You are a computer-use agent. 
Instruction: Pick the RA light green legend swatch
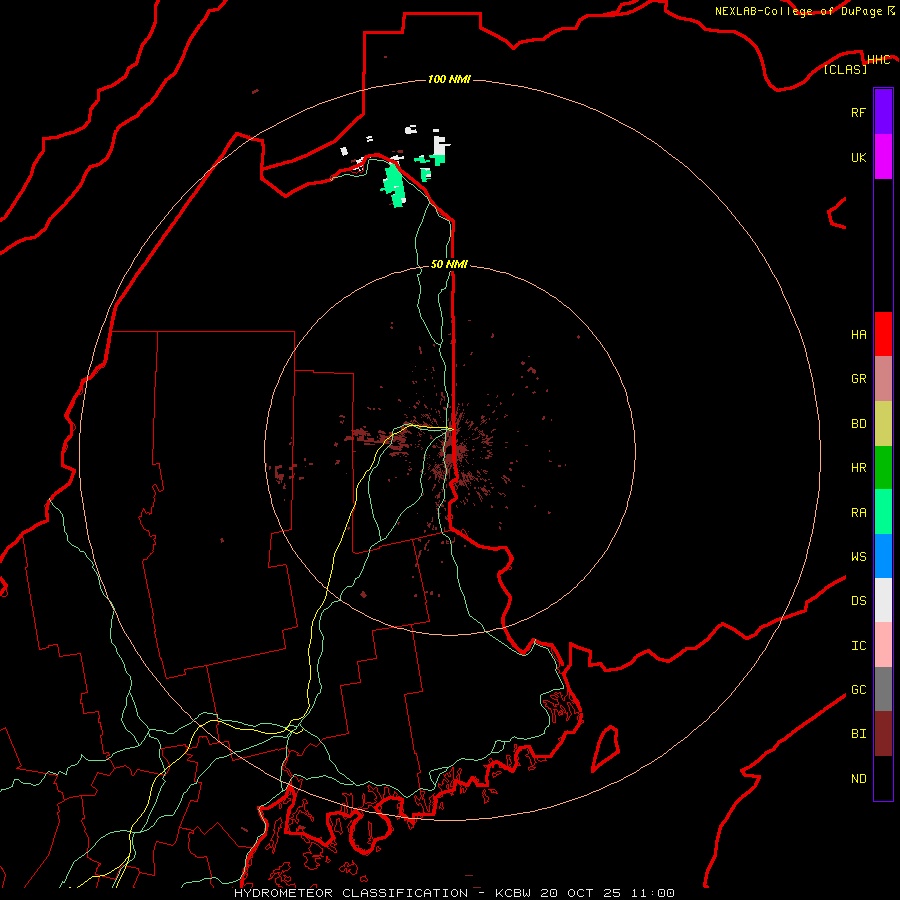(883, 512)
